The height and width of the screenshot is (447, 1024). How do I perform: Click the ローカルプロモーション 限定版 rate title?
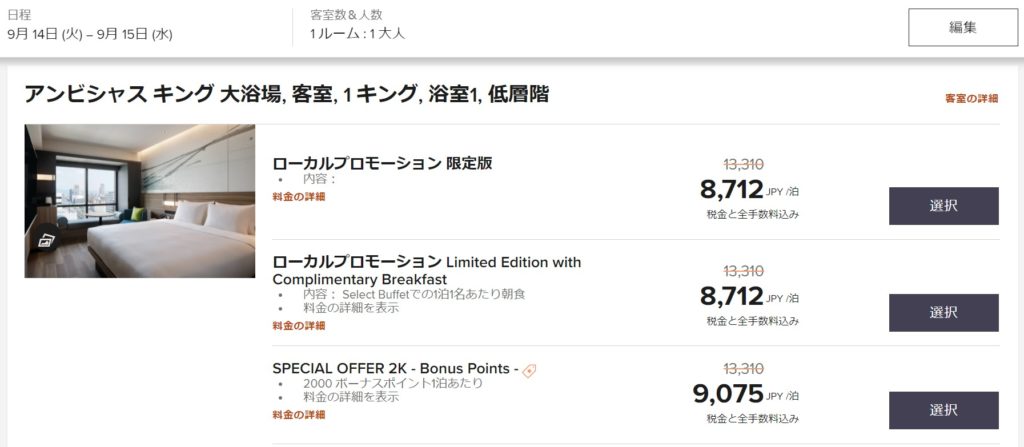382,163
